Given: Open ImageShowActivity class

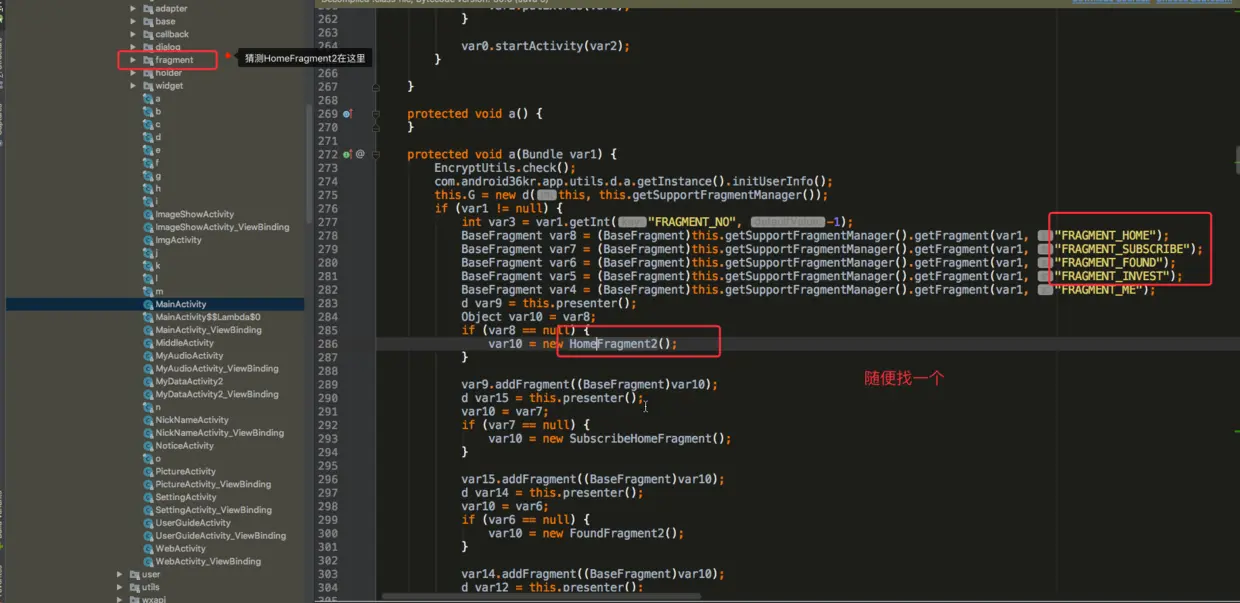Looking at the screenshot, I should [x=194, y=214].
